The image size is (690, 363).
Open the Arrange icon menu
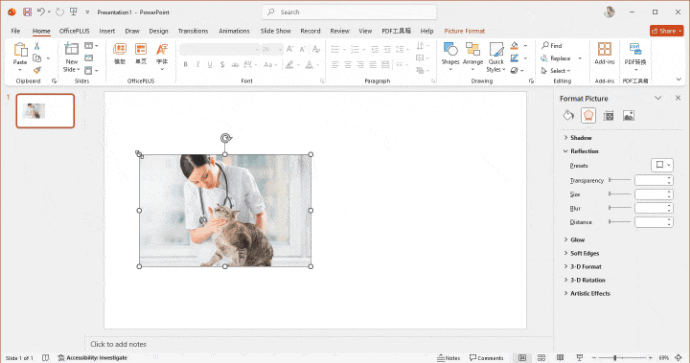[x=473, y=49]
